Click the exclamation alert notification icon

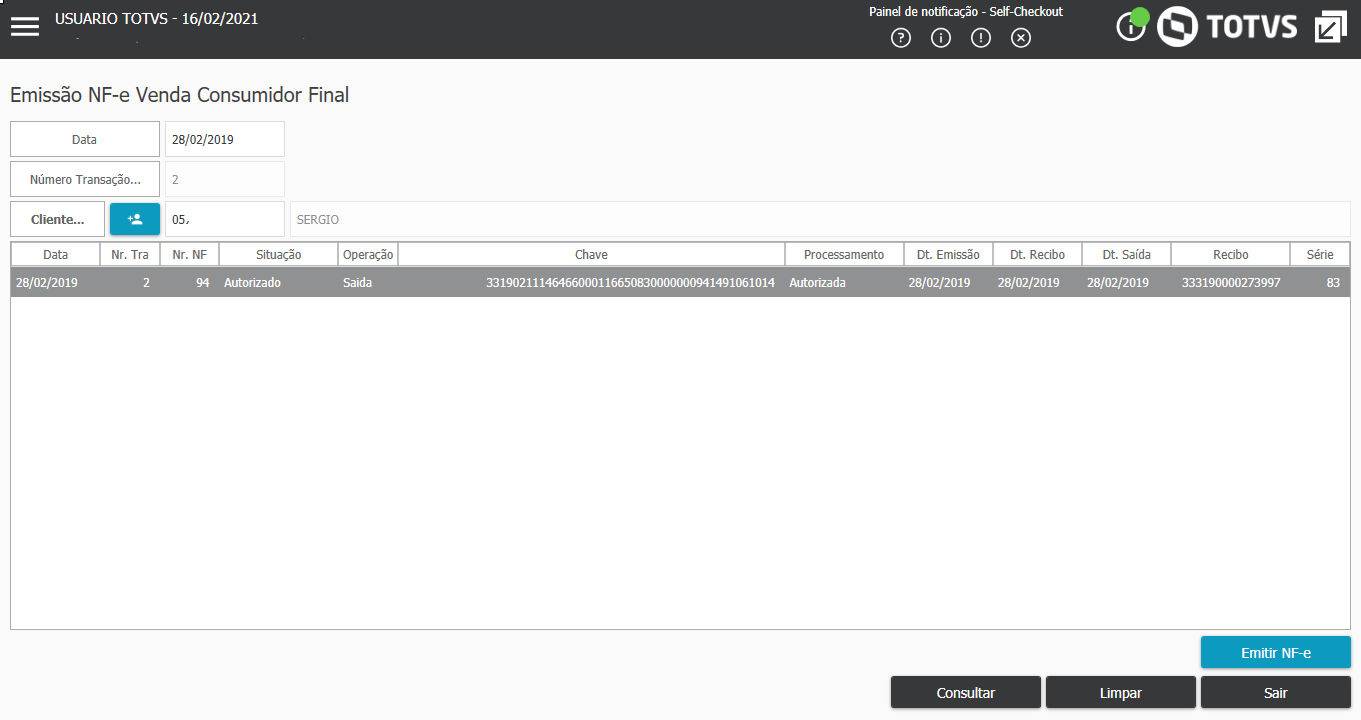pos(981,38)
